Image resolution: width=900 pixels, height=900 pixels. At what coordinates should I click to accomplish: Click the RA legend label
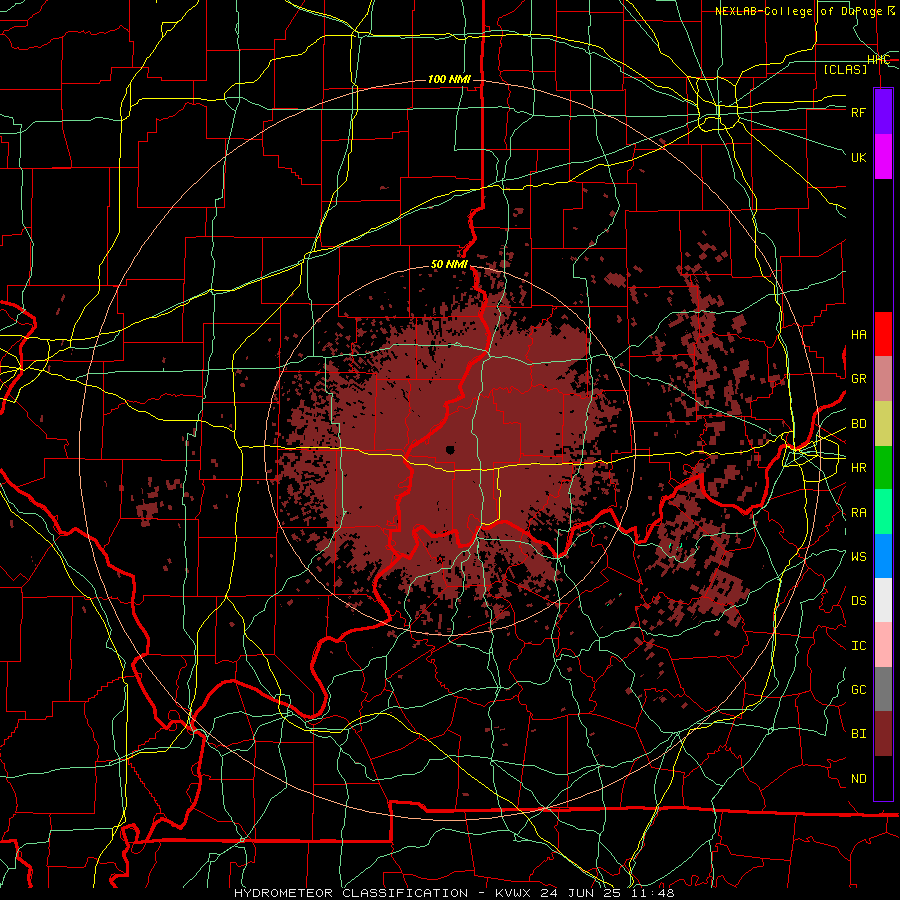[858, 512]
